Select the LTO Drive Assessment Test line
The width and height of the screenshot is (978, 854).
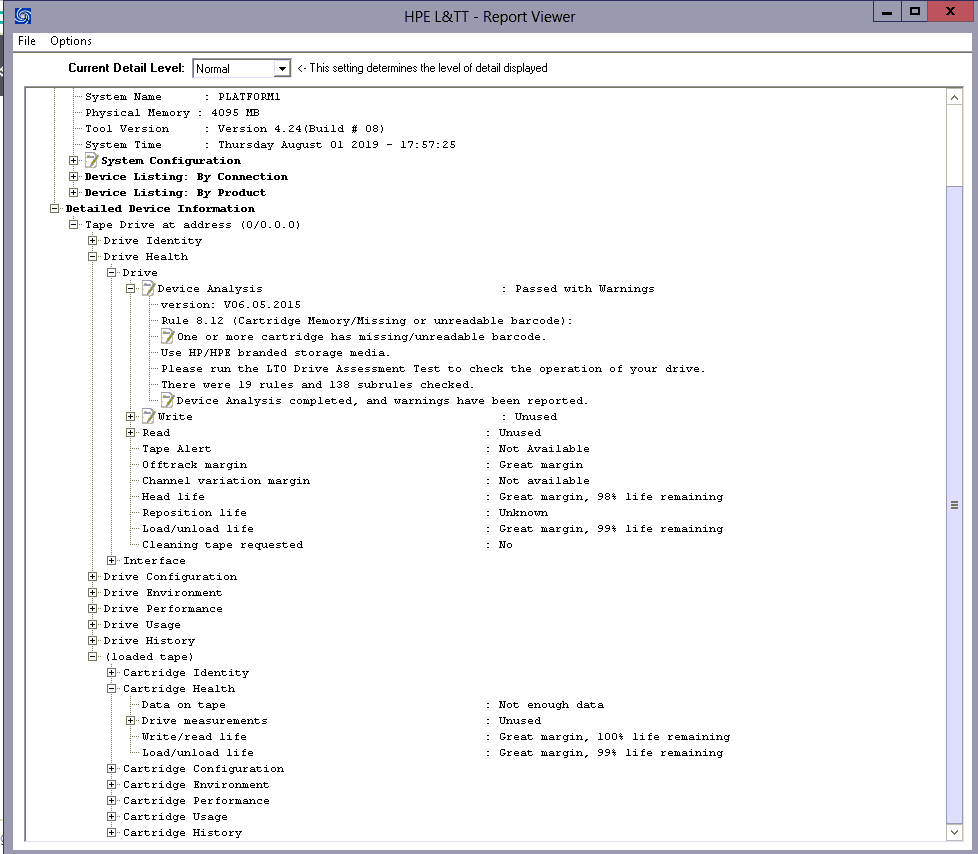(433, 369)
